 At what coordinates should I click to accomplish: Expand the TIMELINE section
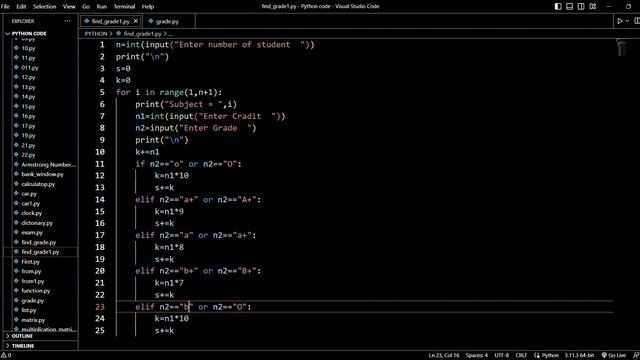23,346
